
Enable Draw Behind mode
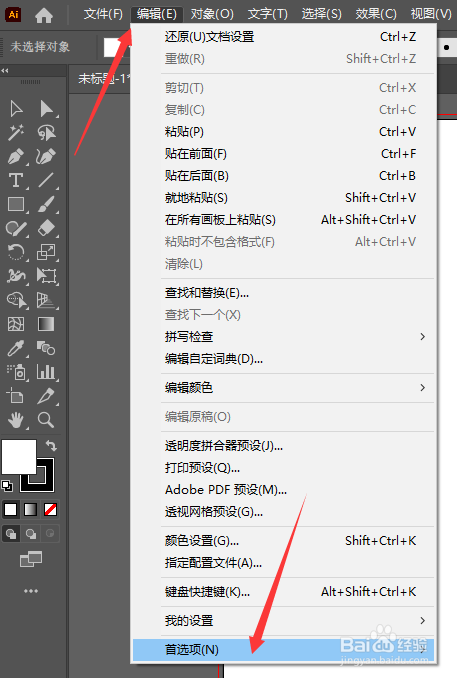coord(31,534)
